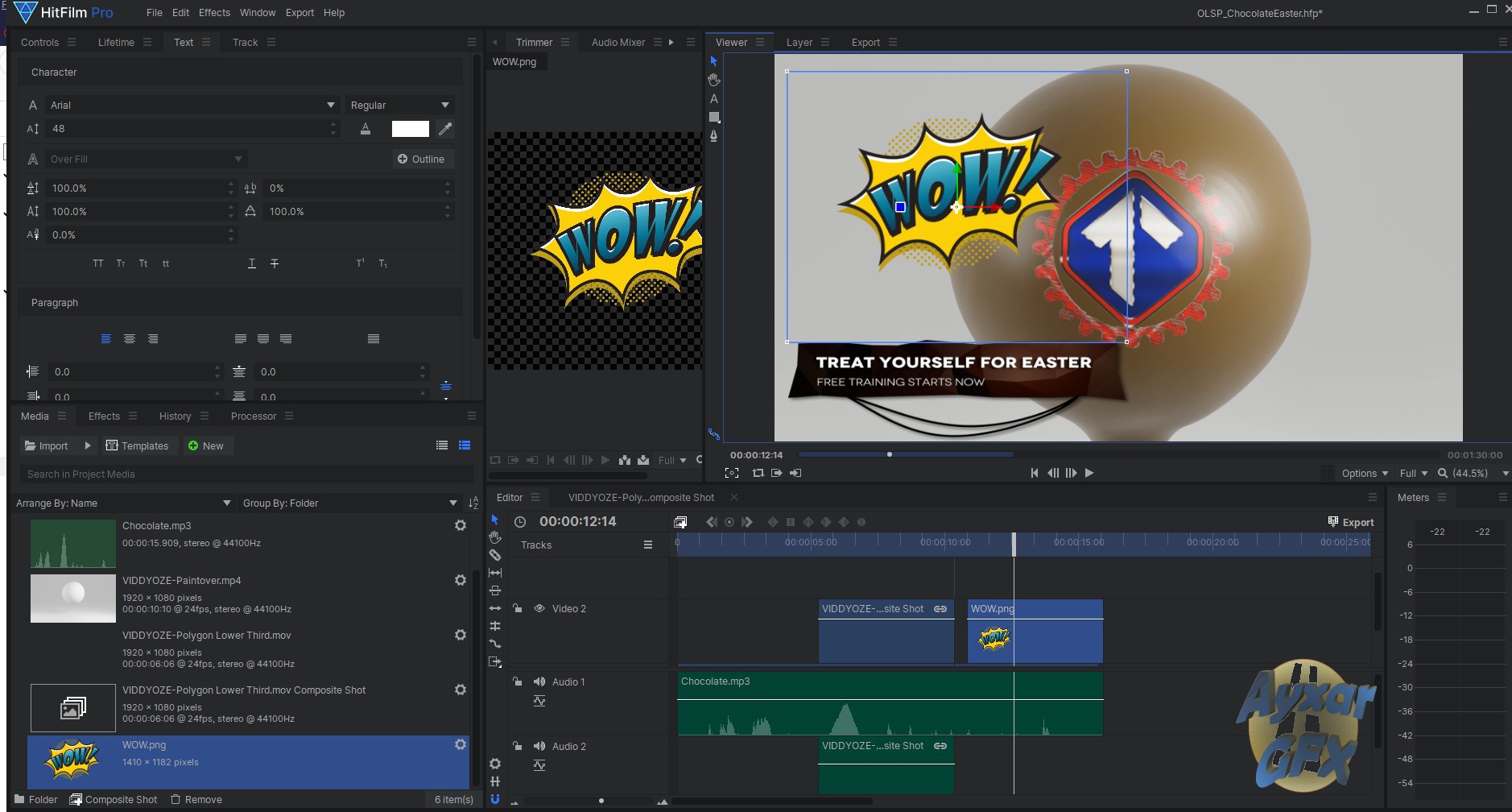Screen dimensions: 1512x812
Task: Toggle loop playback in the Viewer
Action: [x=758, y=473]
